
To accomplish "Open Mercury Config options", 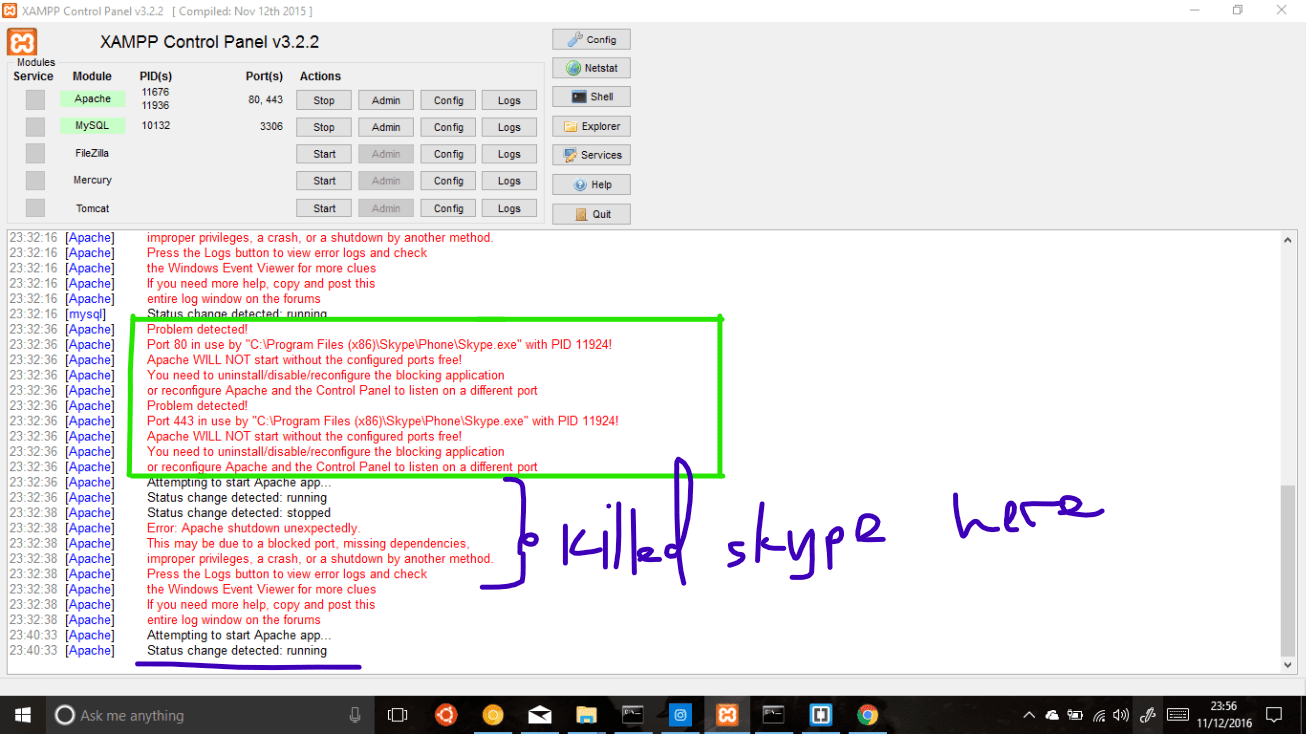I will coord(448,181).
